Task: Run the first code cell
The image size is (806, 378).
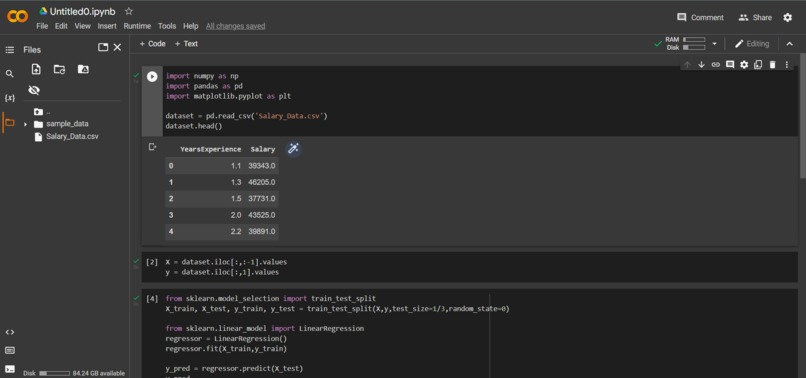Action: (152, 77)
